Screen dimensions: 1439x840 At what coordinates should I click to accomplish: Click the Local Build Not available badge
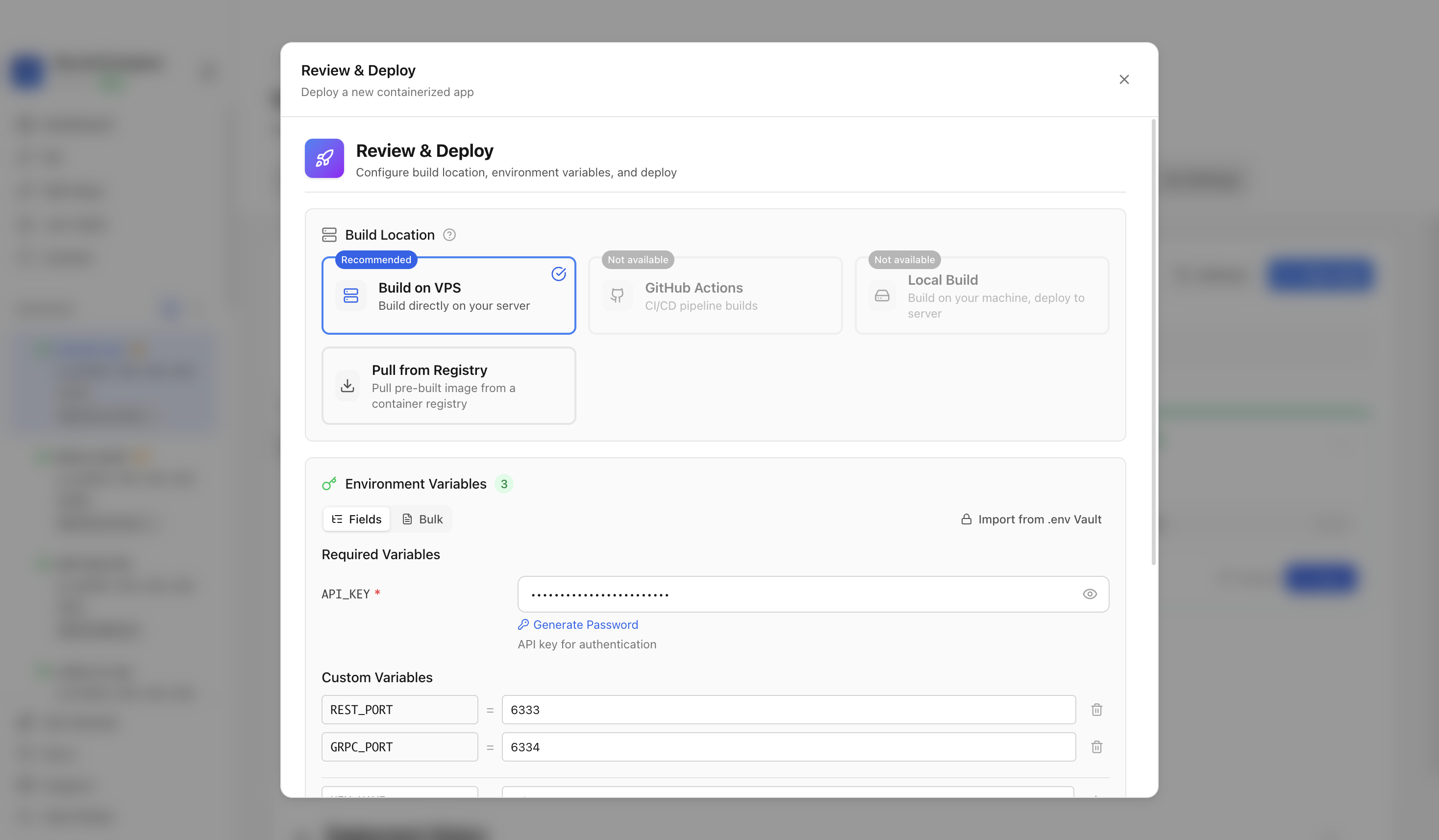[904, 260]
